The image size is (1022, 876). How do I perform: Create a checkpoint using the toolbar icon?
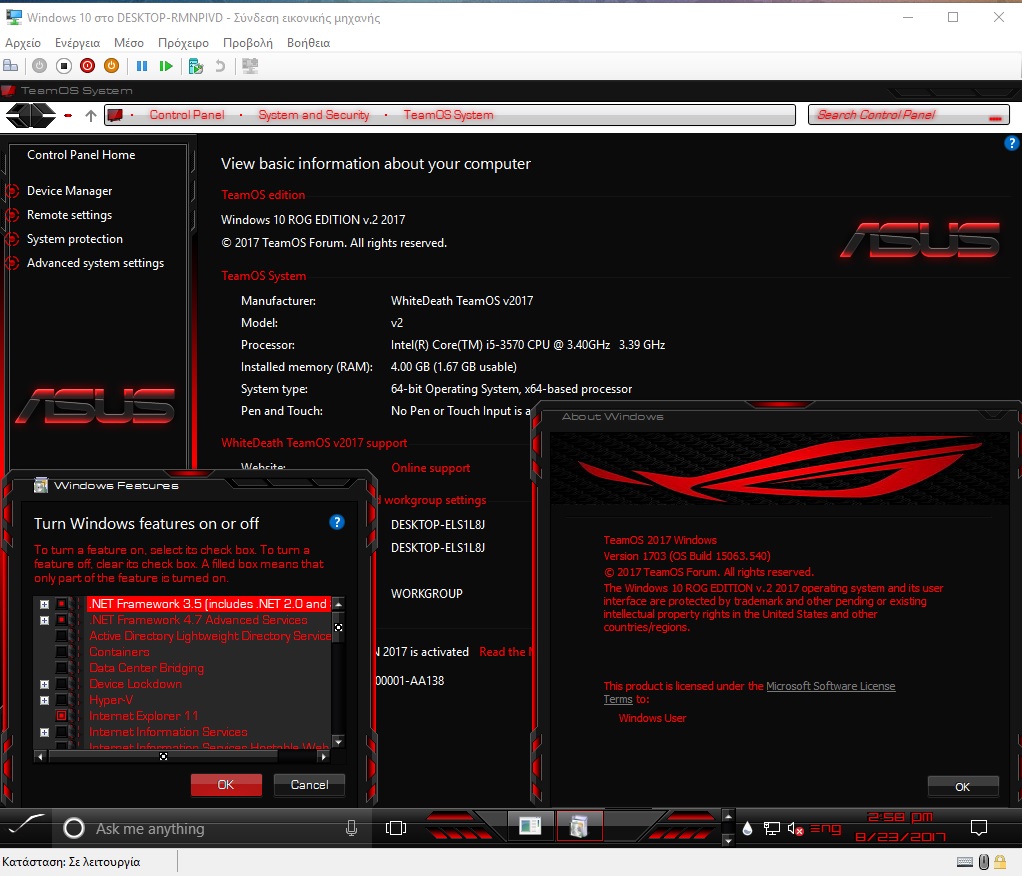pyautogui.click(x=196, y=66)
